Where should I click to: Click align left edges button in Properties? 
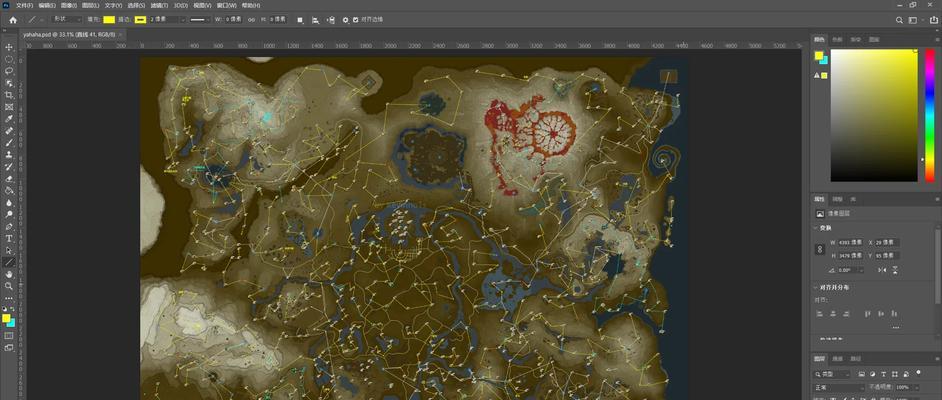coord(820,314)
